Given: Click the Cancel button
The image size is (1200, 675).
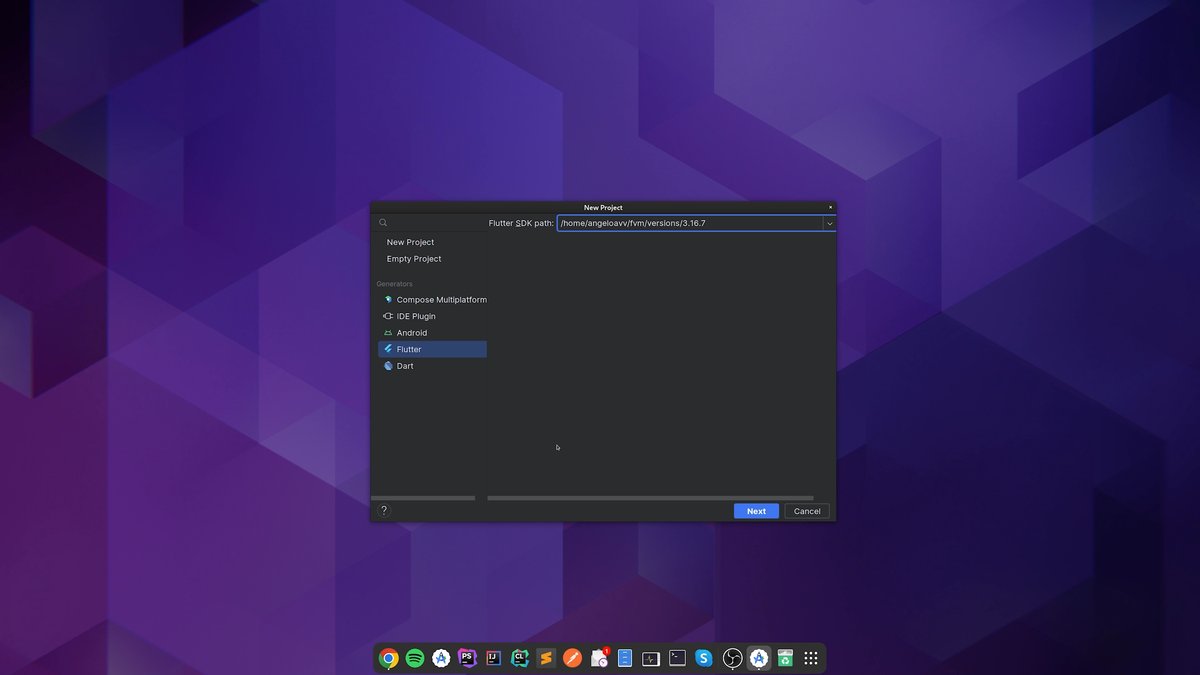Looking at the screenshot, I should click(807, 511).
